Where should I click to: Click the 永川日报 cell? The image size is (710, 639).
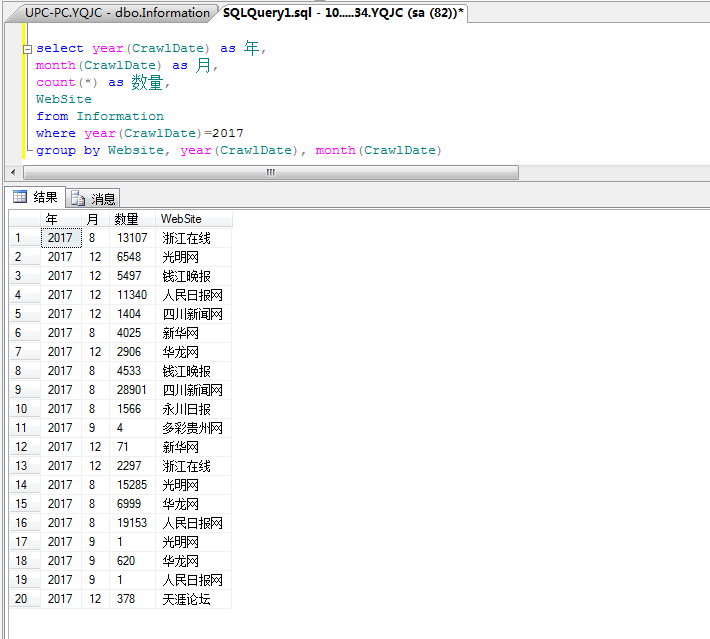click(193, 409)
